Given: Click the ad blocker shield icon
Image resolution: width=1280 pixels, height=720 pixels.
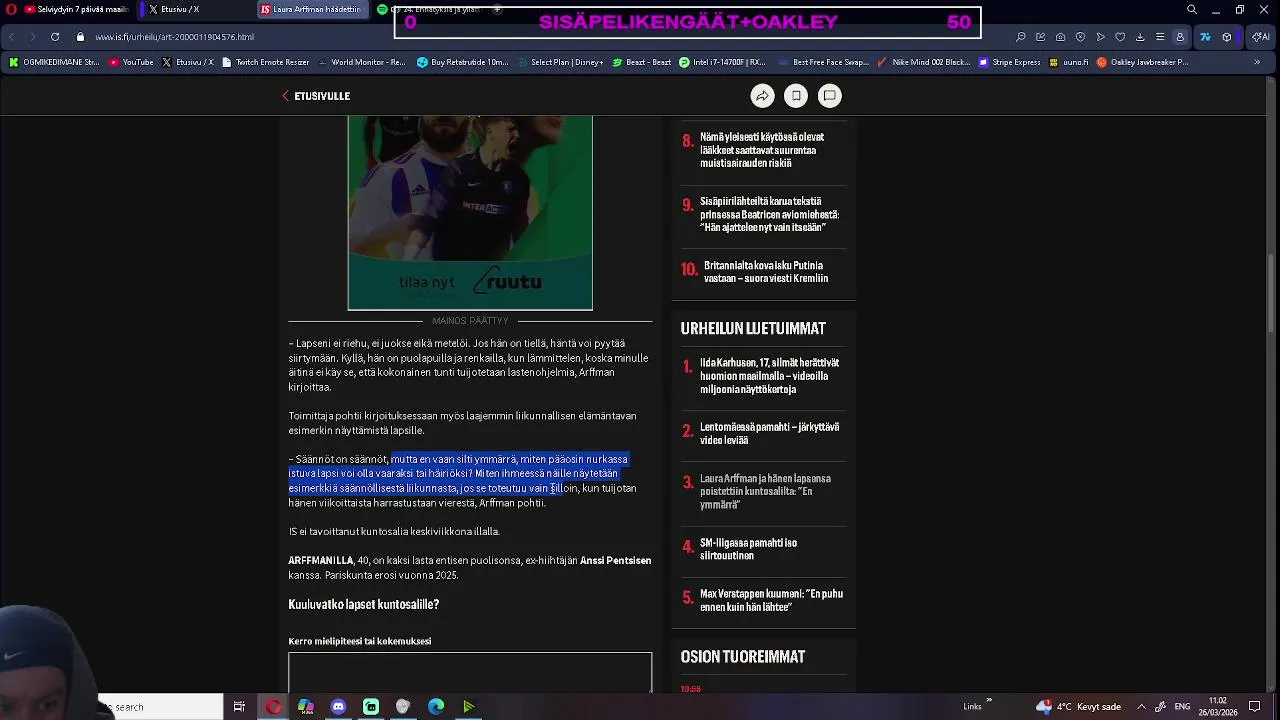Looking at the screenshot, I should (1081, 37).
